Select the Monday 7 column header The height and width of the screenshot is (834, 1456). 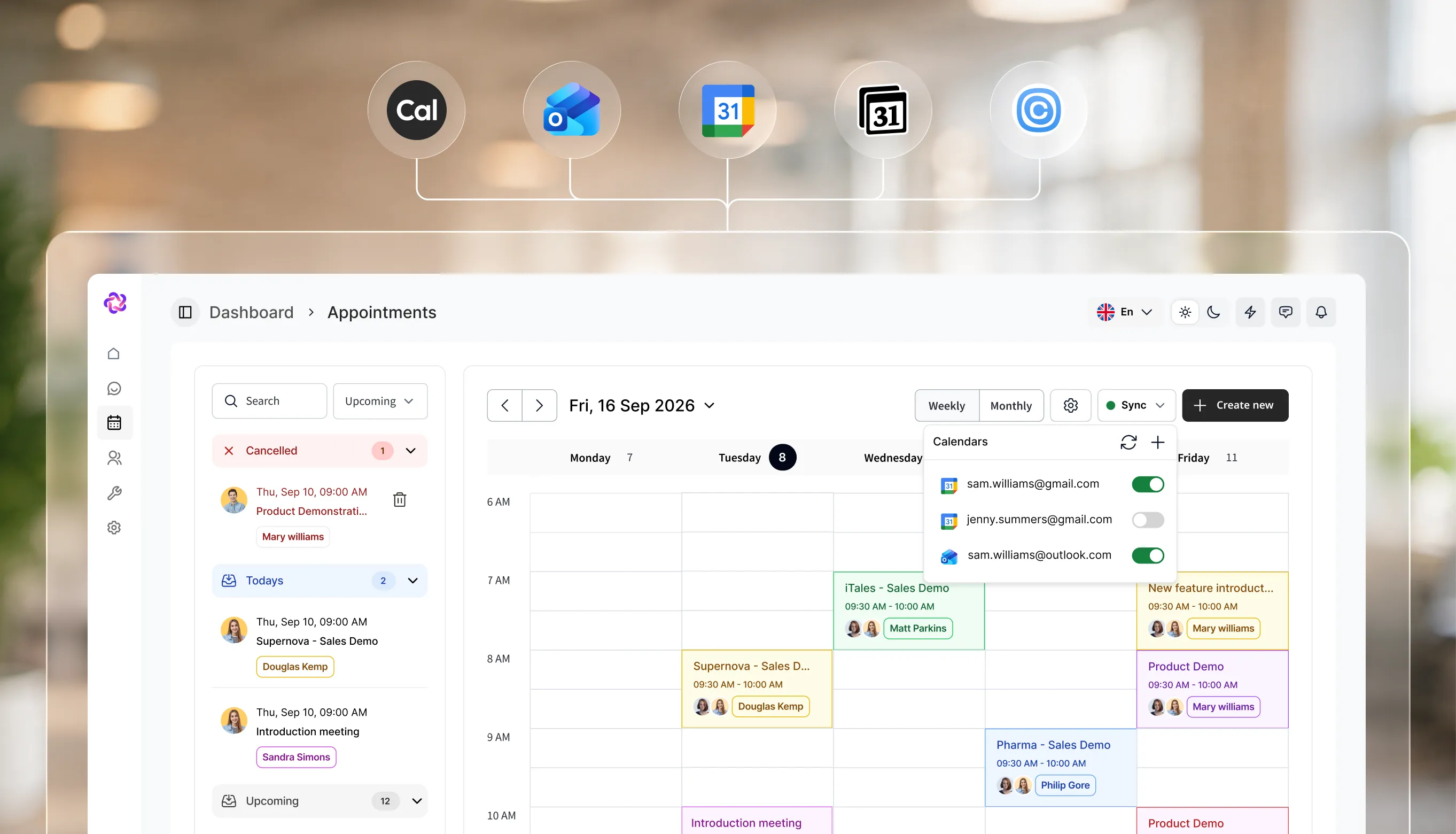click(x=601, y=458)
